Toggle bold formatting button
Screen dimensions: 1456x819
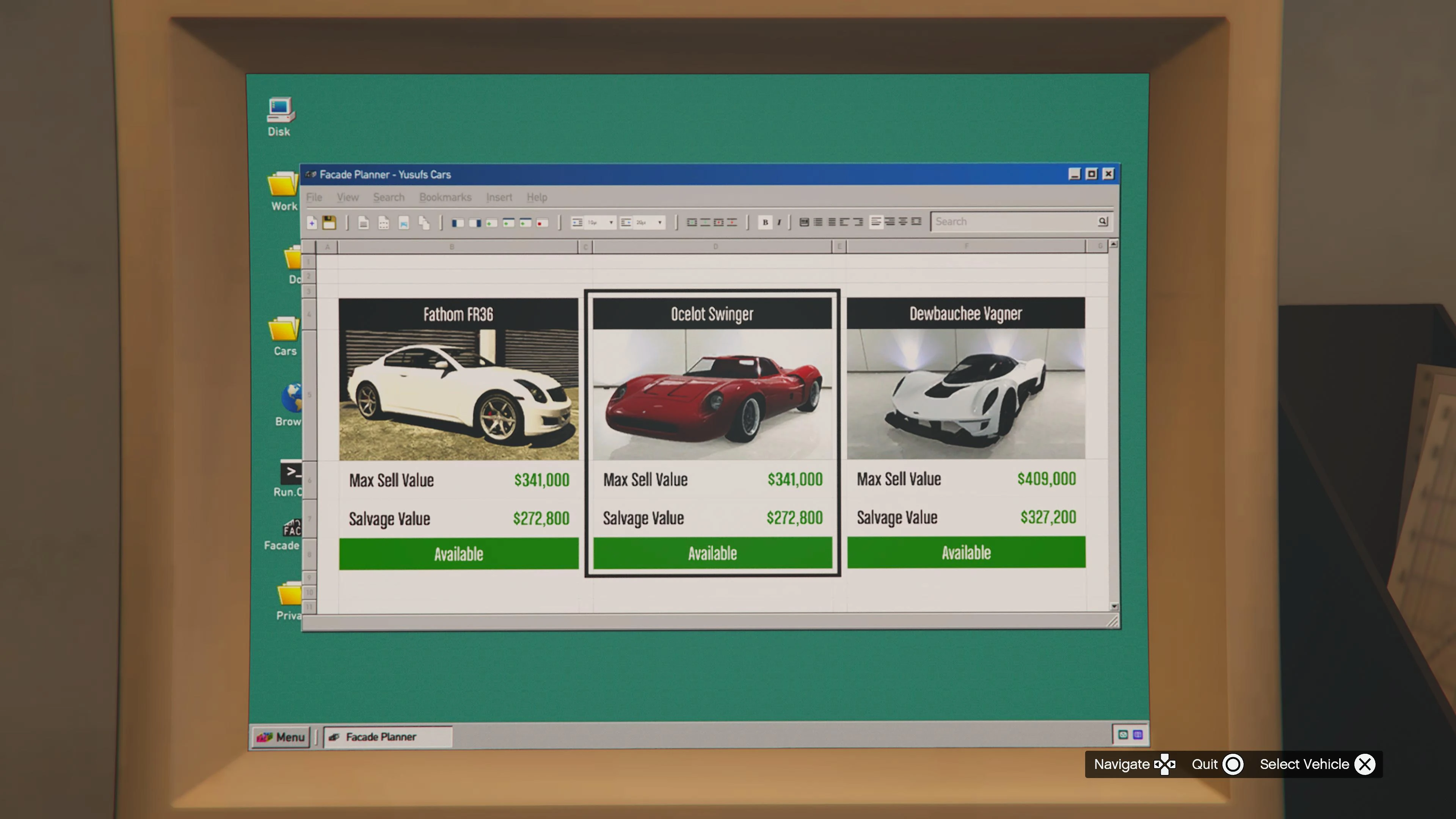point(765,222)
